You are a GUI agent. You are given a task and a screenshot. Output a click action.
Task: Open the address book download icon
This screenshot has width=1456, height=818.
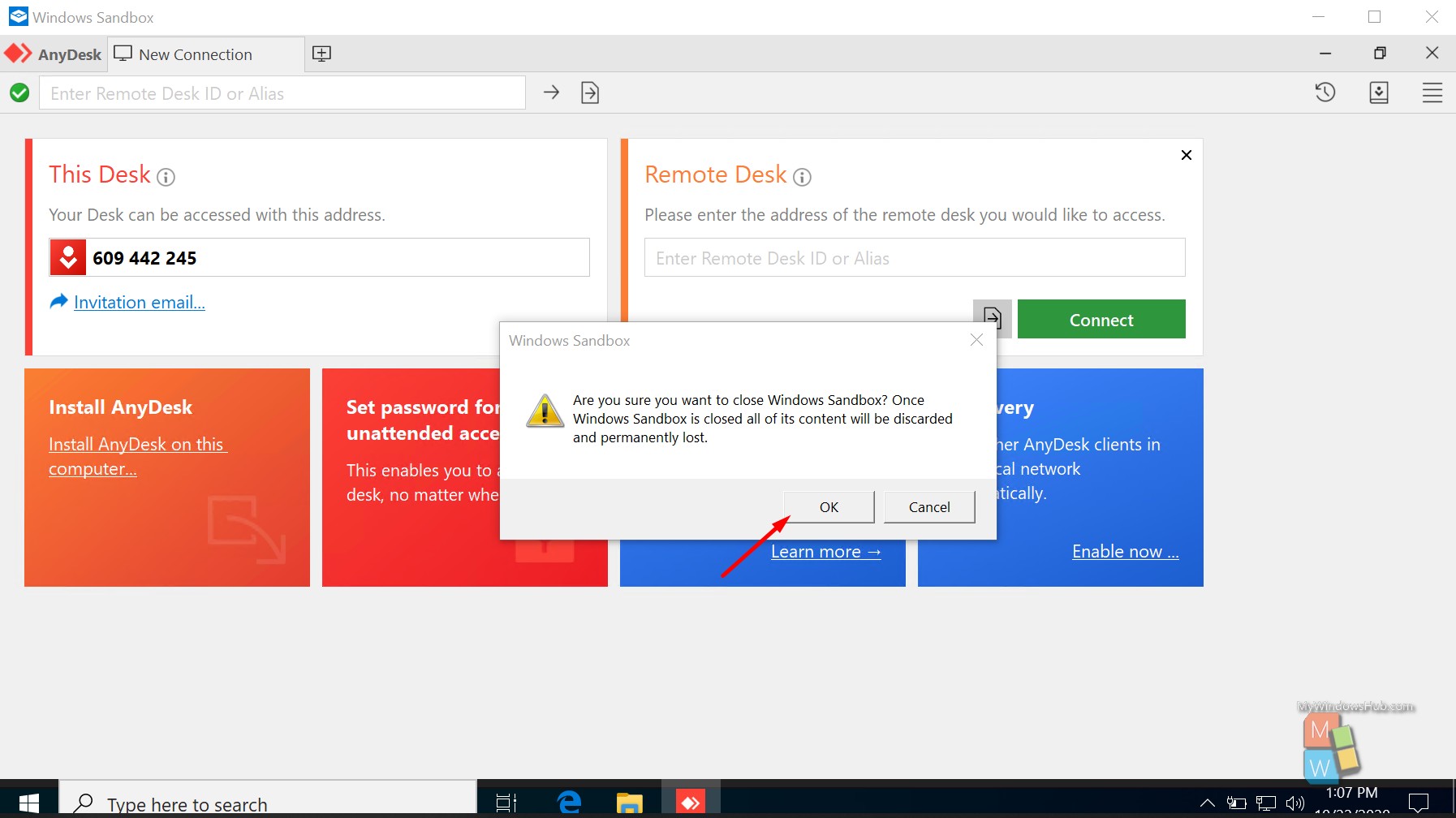tap(1379, 93)
